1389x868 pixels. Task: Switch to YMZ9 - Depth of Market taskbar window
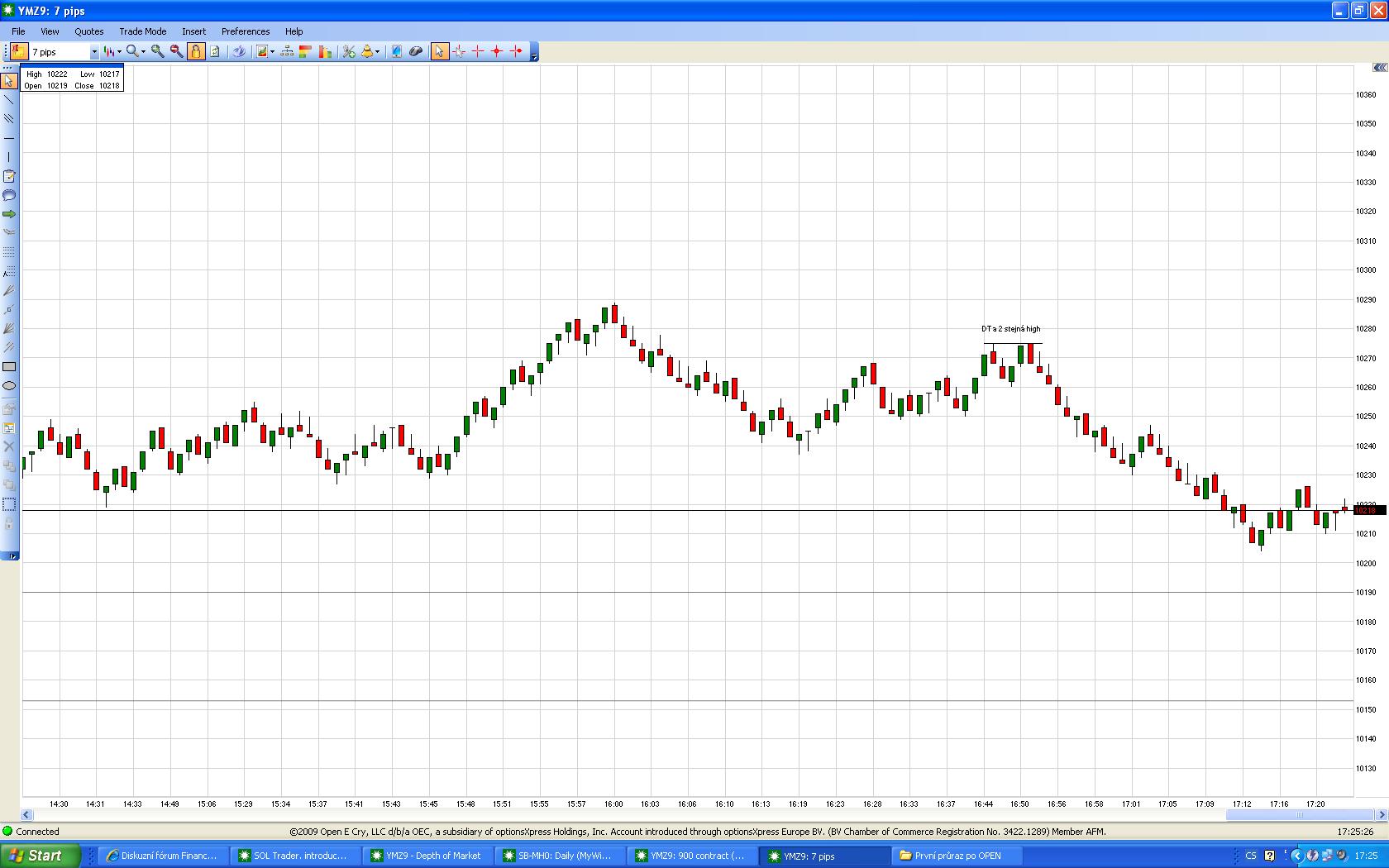427,856
